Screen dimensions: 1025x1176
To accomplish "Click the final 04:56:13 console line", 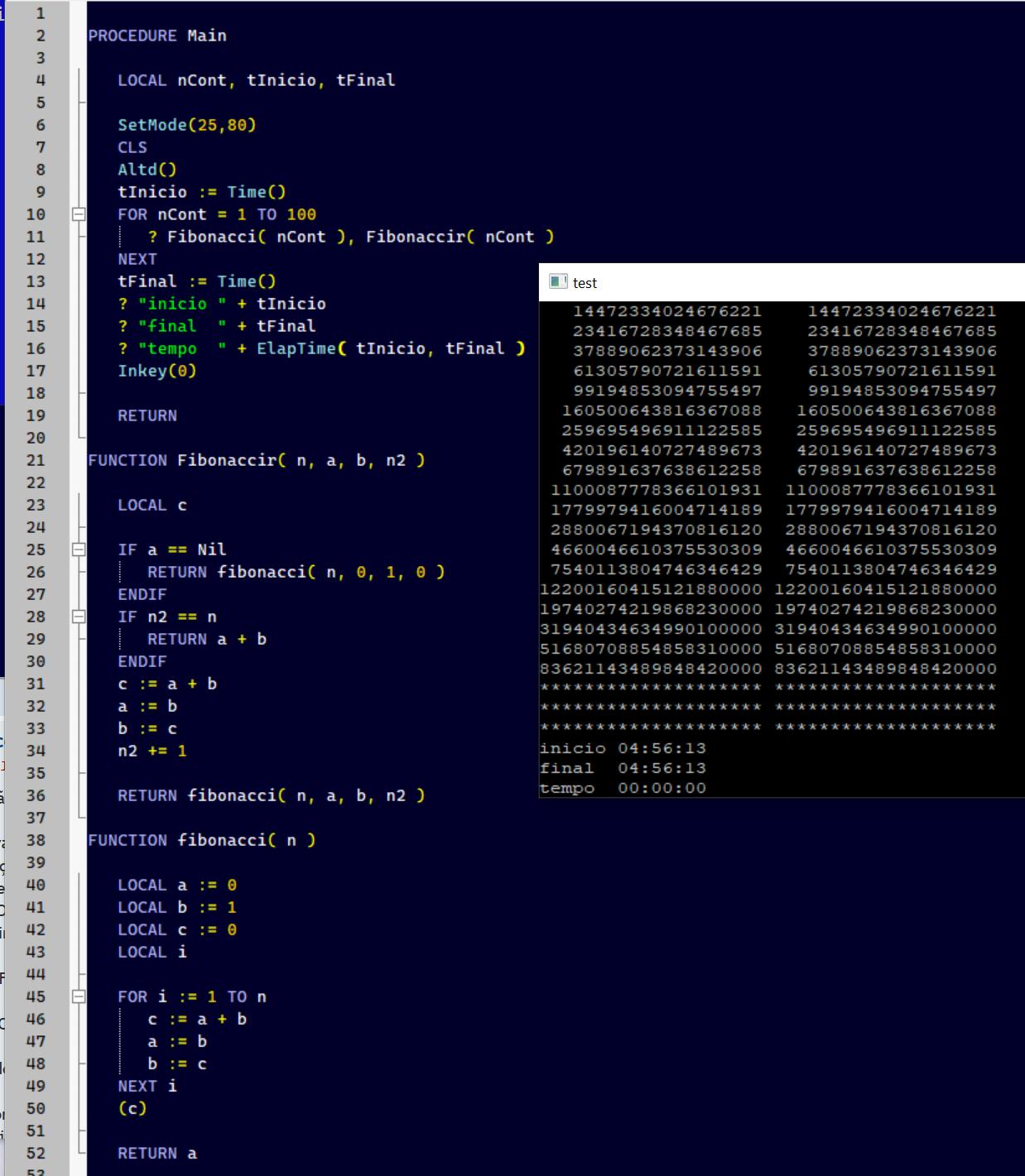I will tap(622, 768).
